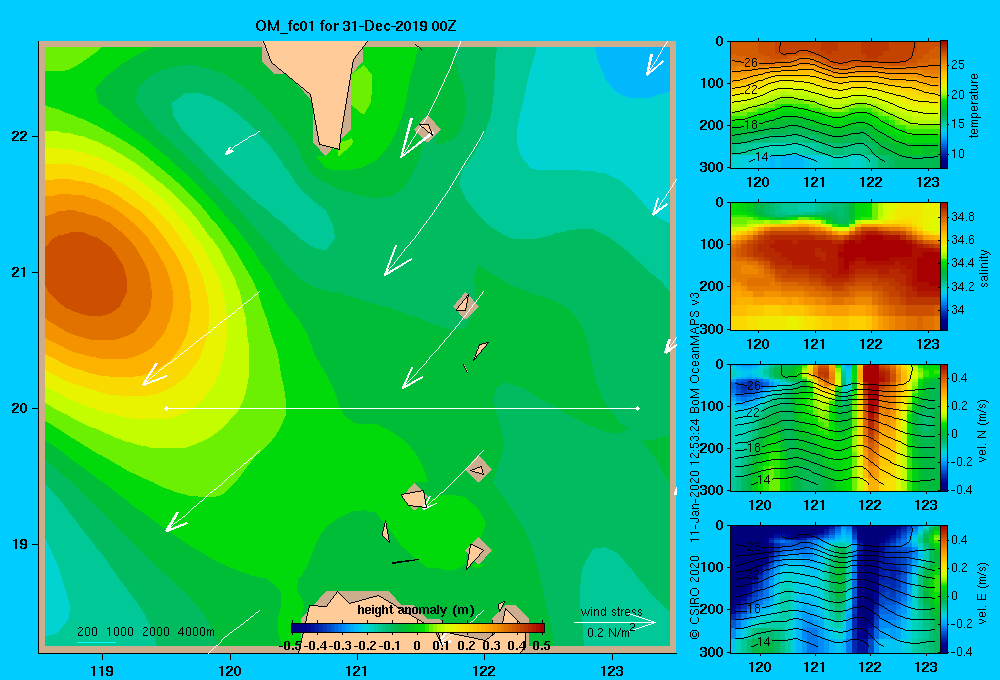Click longitude tick label 122 on main map
Screen dimensions: 1000x680
point(484,670)
